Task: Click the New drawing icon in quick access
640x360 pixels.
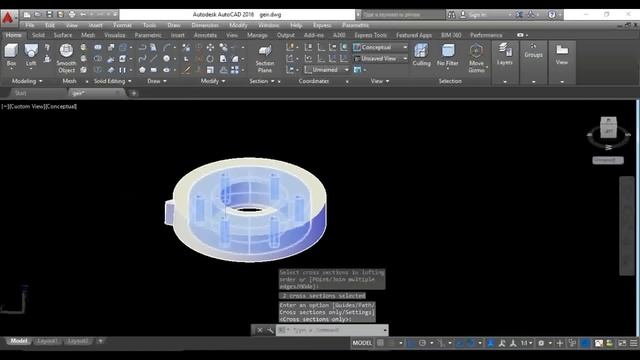Action: [x=27, y=14]
